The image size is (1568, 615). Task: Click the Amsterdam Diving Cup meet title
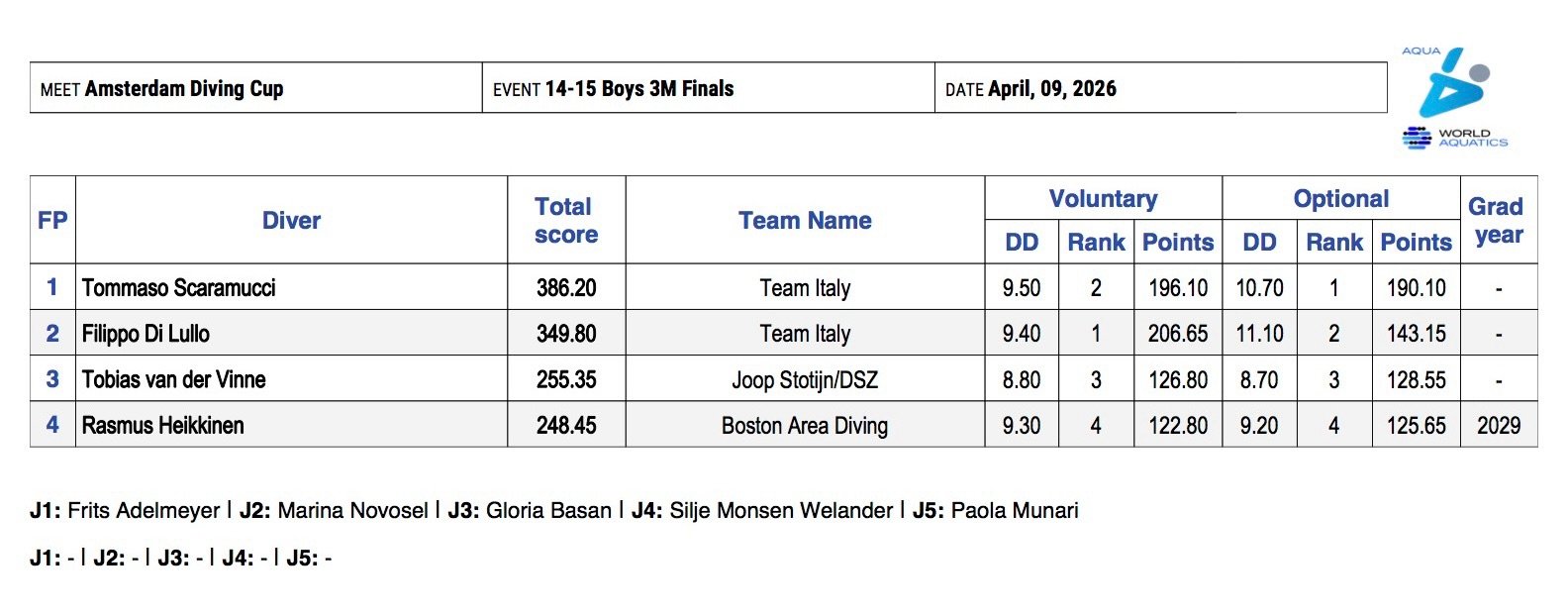pos(184,89)
